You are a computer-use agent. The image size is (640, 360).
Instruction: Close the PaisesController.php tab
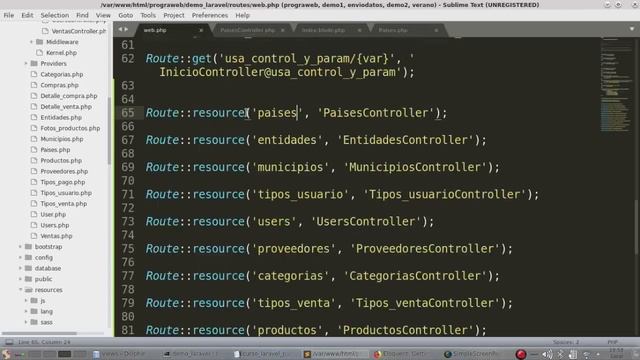[x=282, y=30]
